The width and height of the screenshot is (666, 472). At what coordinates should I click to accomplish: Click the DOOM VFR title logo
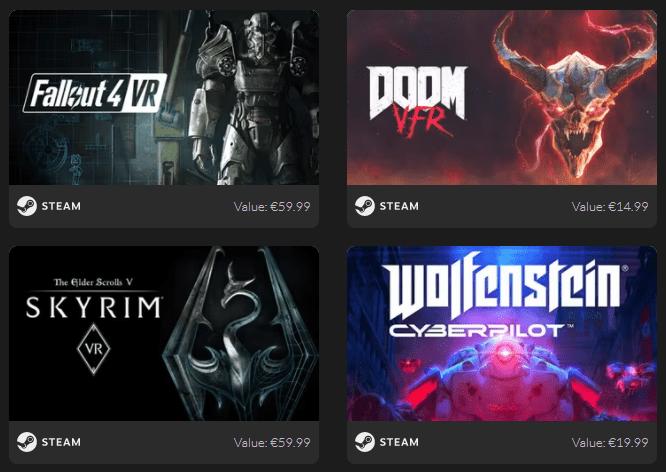point(418,101)
